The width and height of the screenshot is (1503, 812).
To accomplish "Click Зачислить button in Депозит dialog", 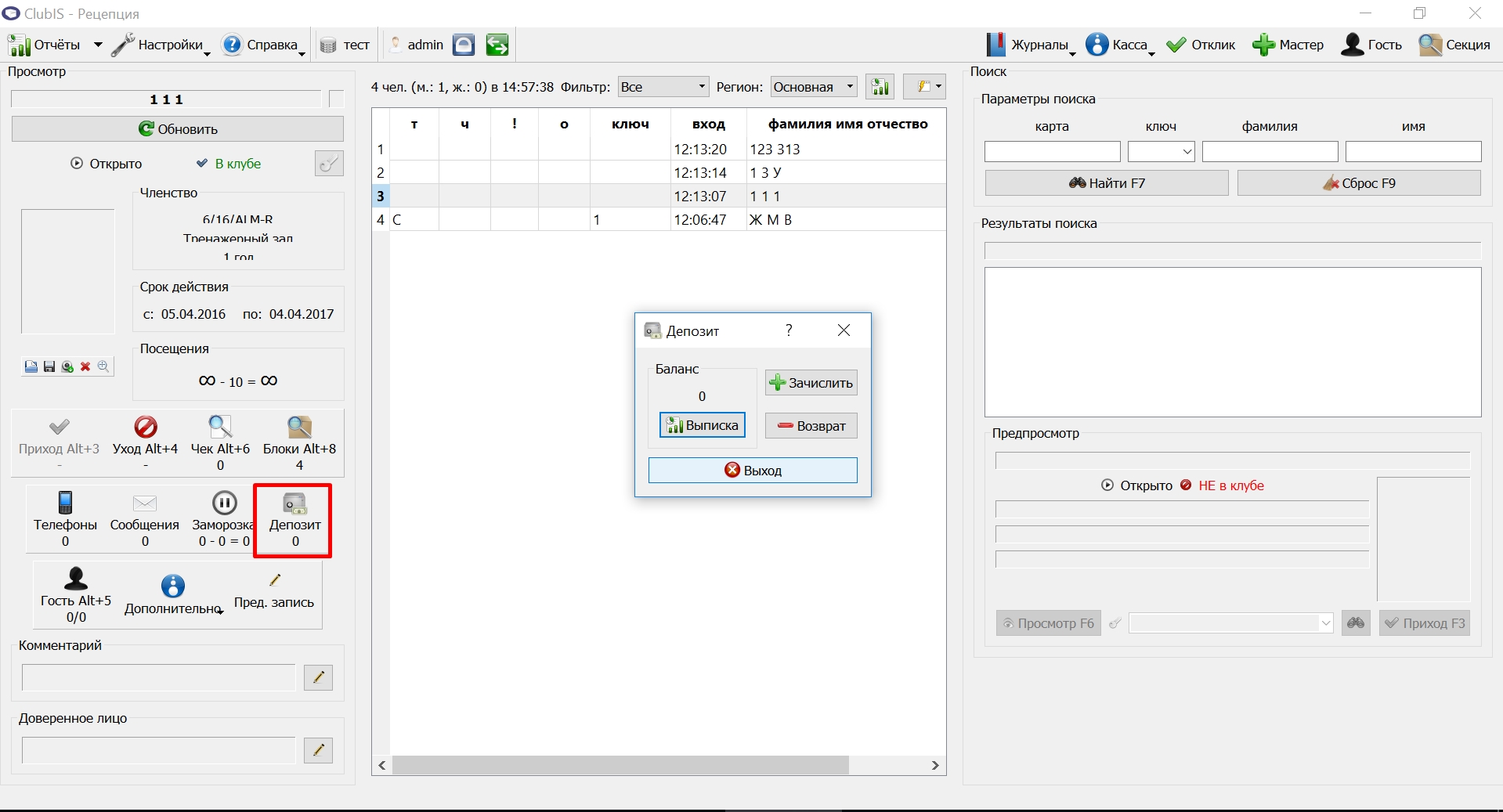I will [811, 383].
